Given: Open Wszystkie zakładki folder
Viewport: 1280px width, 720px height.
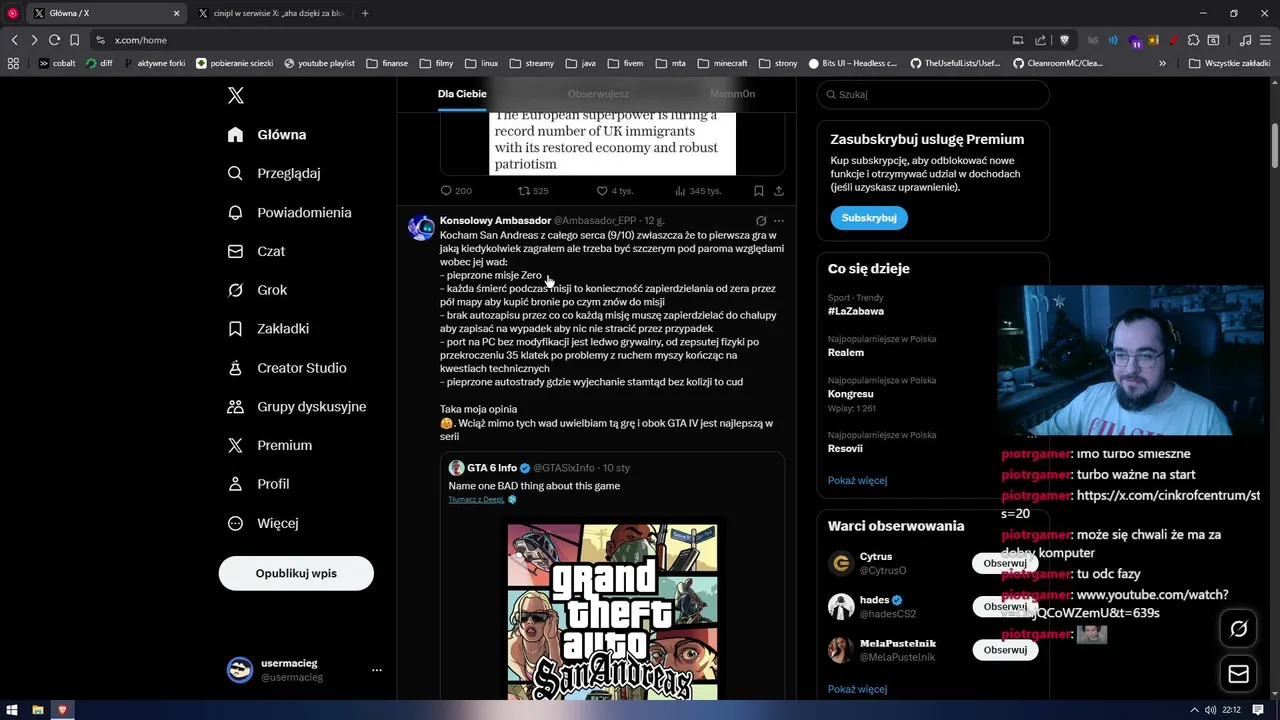Looking at the screenshot, I should point(1229,63).
